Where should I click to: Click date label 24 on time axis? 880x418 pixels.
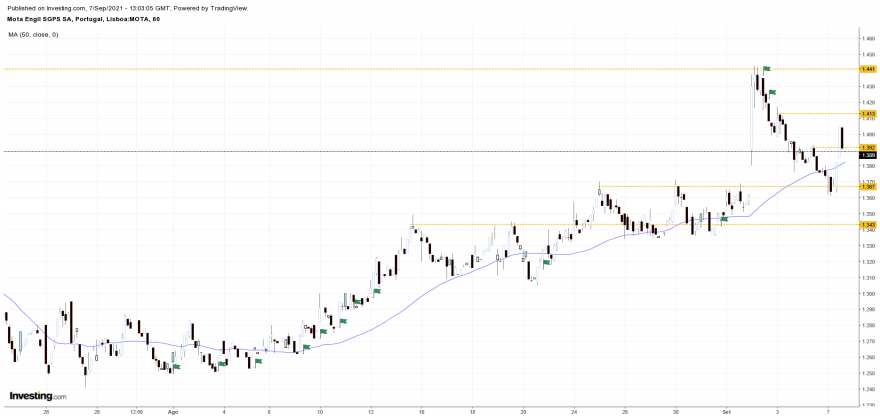575,411
